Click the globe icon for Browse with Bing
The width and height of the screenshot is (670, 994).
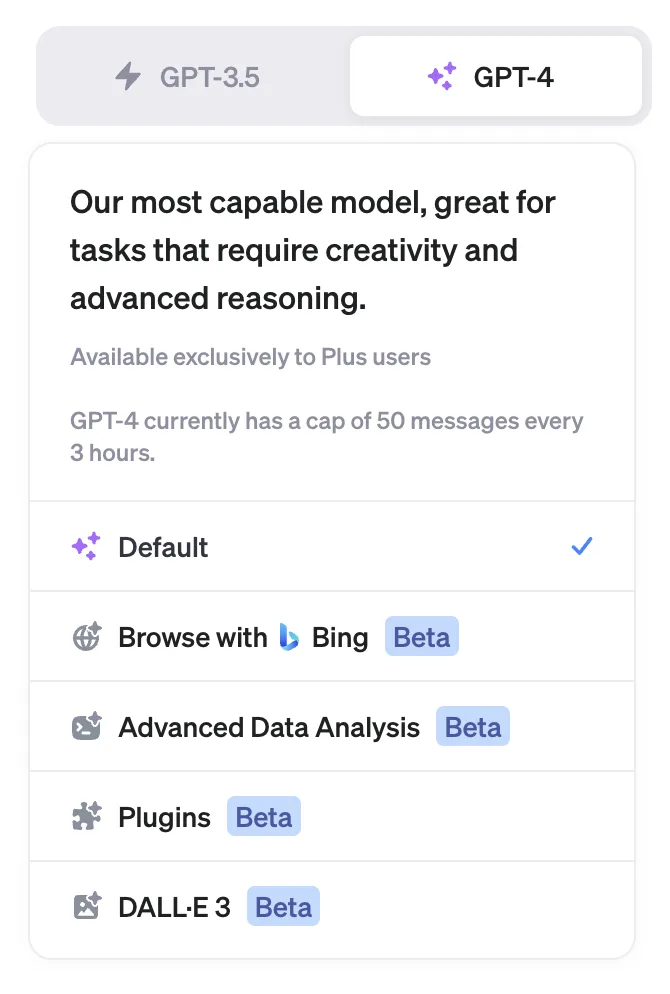[87, 637]
